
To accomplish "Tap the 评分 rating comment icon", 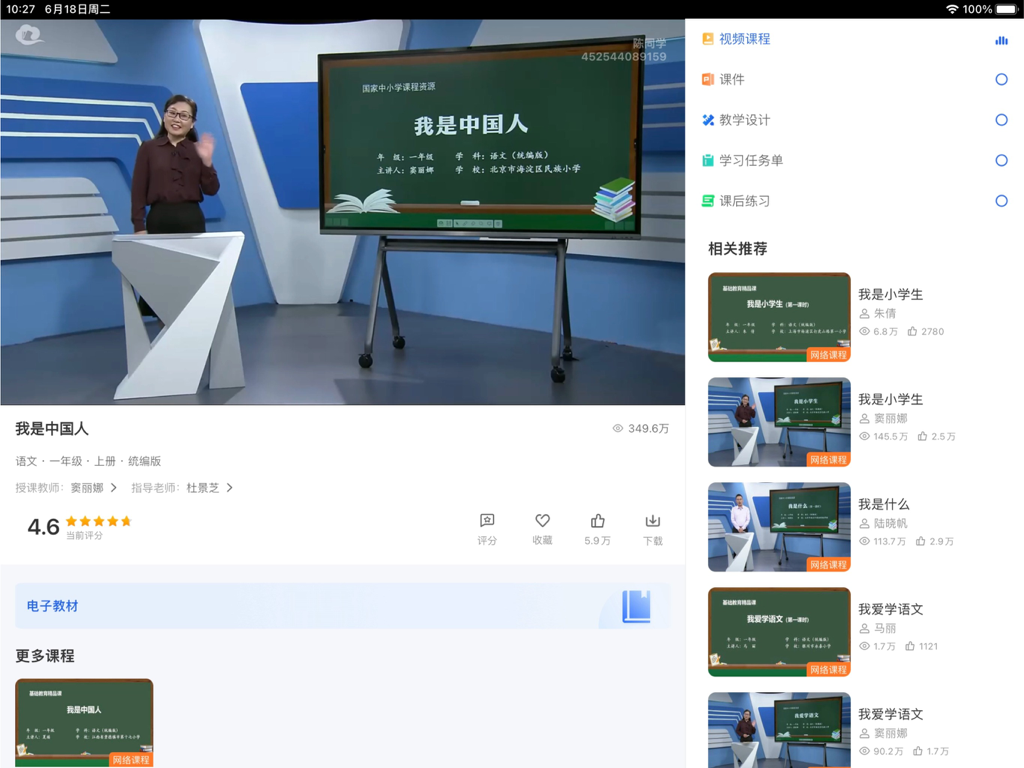I will [487, 521].
